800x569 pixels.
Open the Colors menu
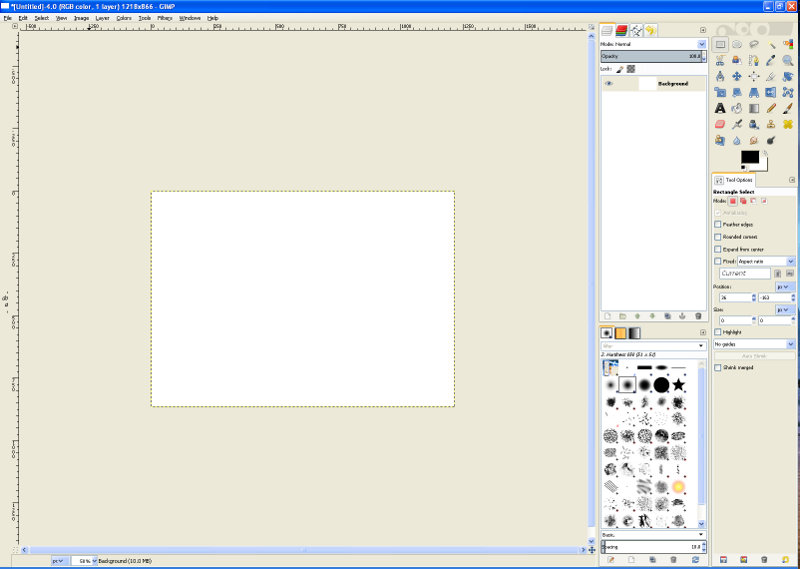pyautogui.click(x=123, y=18)
